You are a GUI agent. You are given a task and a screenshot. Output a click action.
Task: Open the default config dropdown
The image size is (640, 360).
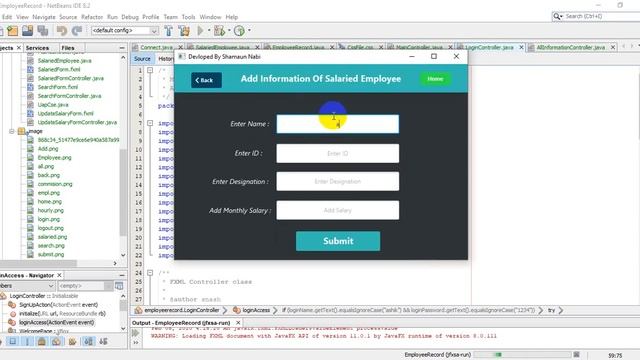pos(154,31)
